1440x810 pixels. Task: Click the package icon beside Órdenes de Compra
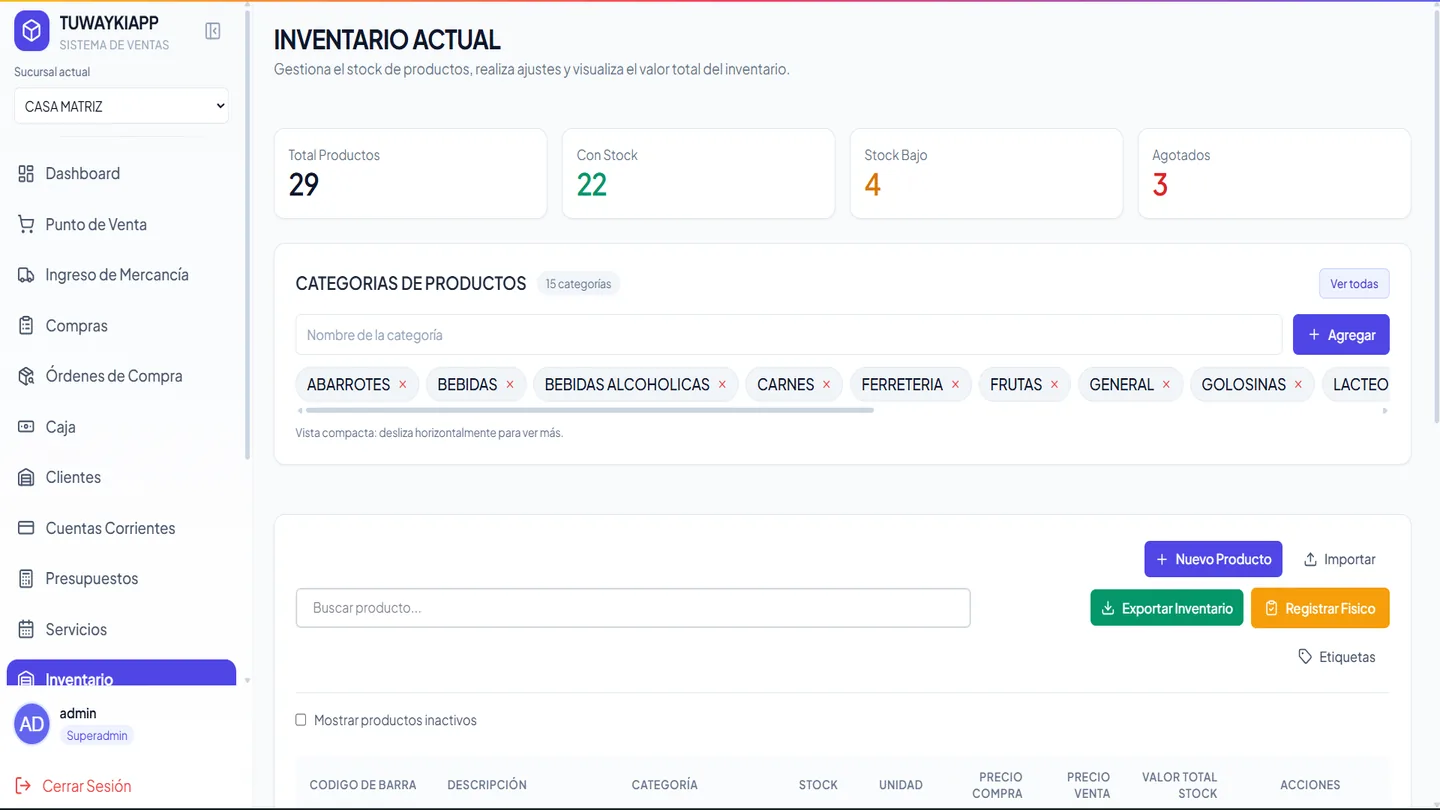point(26,376)
